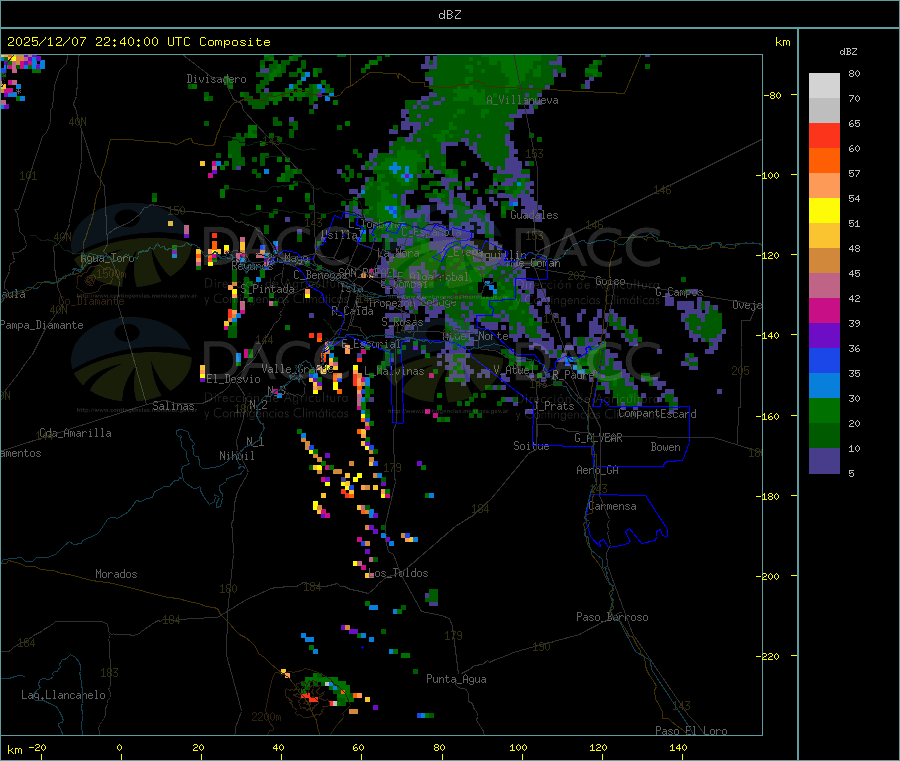Screen dimensions: 900x761
Task: Click the timestamp 2025/12/07 22:40:00 UTC Composite
Action: (138, 42)
